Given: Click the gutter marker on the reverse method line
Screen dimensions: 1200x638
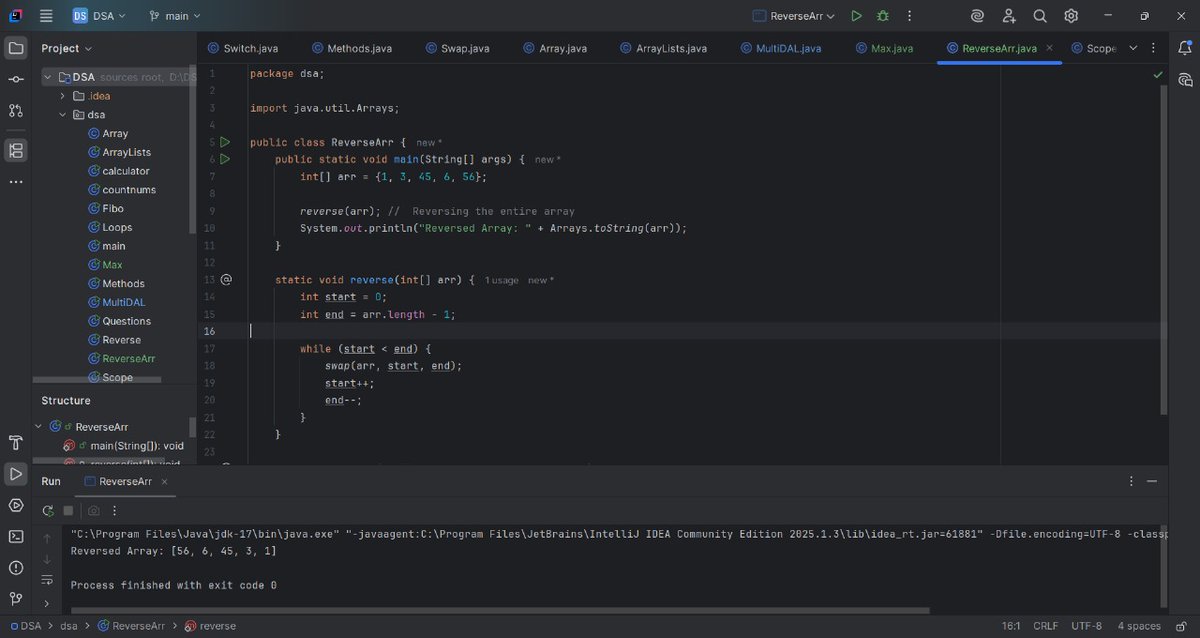Looking at the screenshot, I should pos(226,280).
